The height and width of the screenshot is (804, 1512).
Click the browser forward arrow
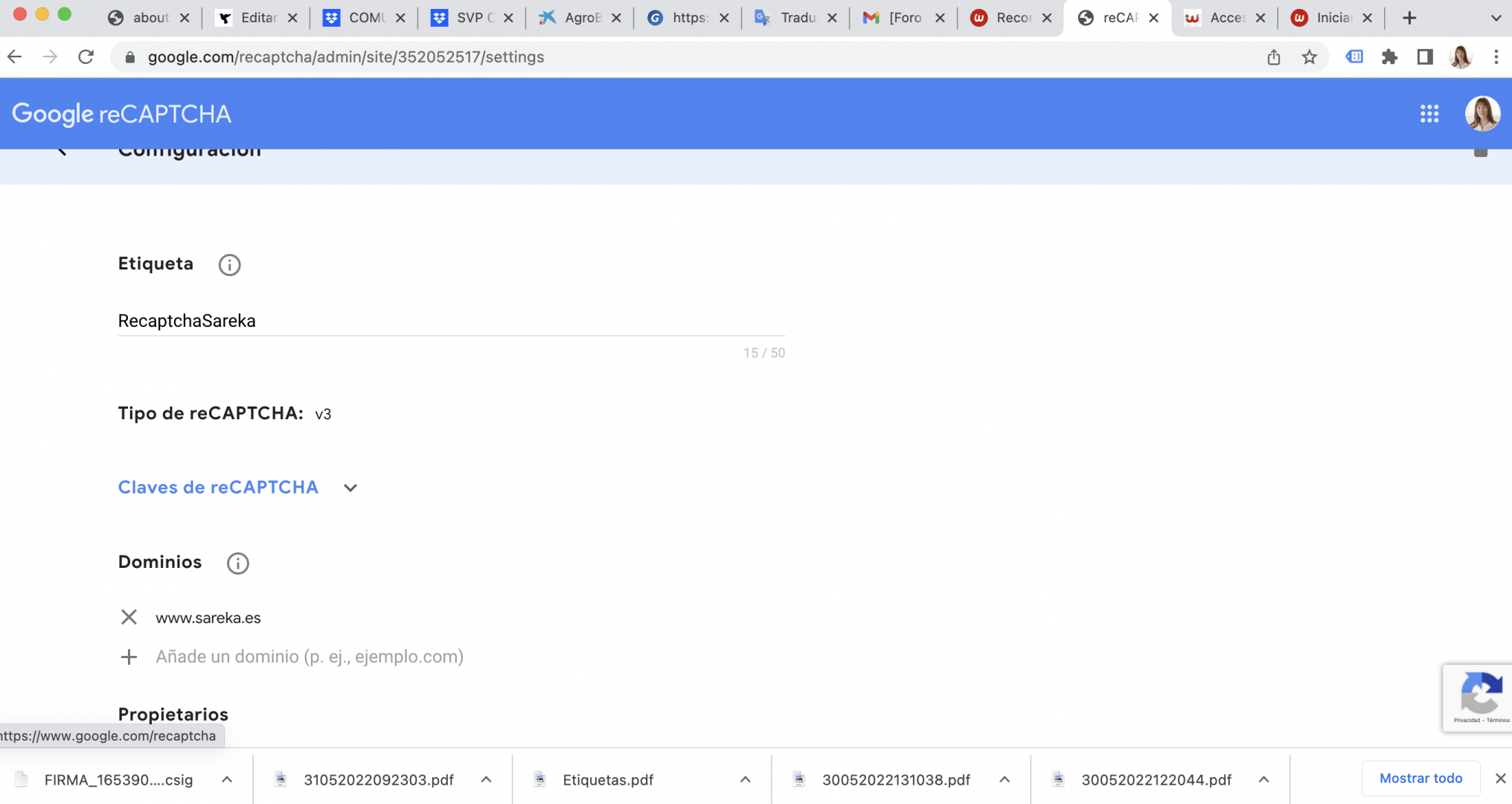pos(50,57)
